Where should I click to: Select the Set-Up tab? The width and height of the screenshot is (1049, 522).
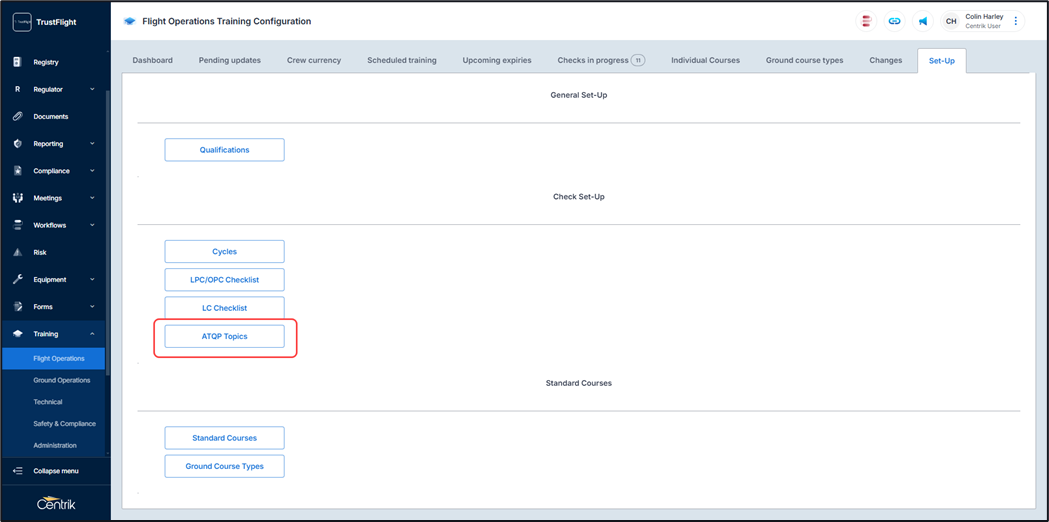point(942,60)
